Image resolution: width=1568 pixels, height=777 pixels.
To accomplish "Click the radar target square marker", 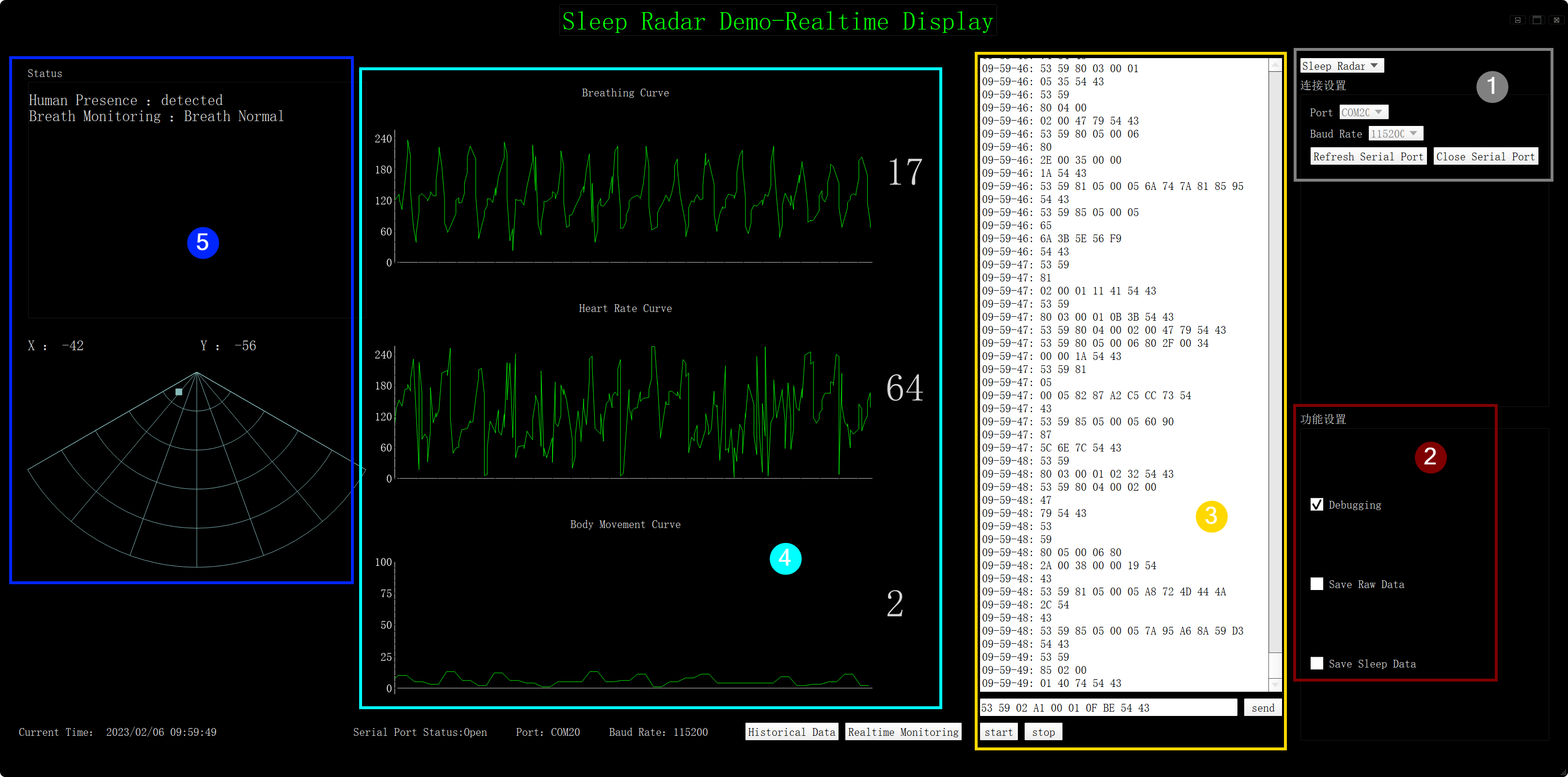I will (x=178, y=392).
